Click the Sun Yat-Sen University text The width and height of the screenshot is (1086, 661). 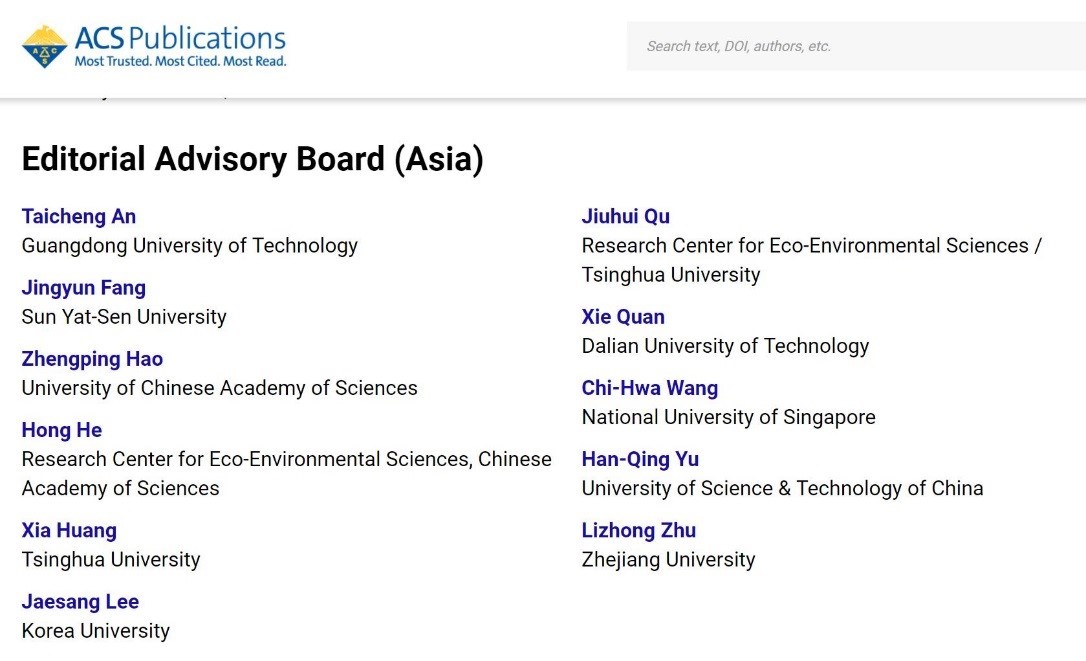pos(124,317)
